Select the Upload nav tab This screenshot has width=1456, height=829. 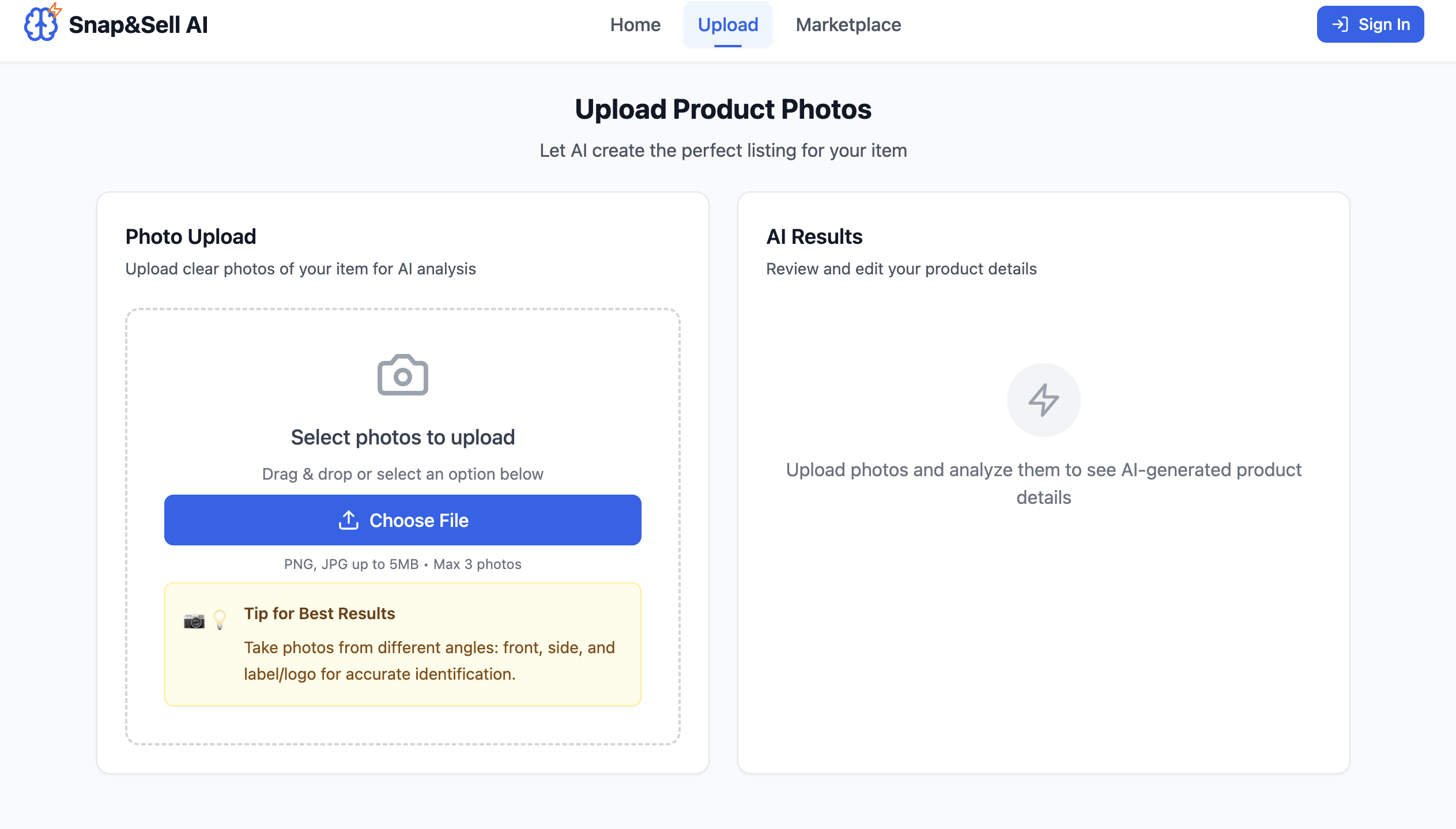click(727, 25)
